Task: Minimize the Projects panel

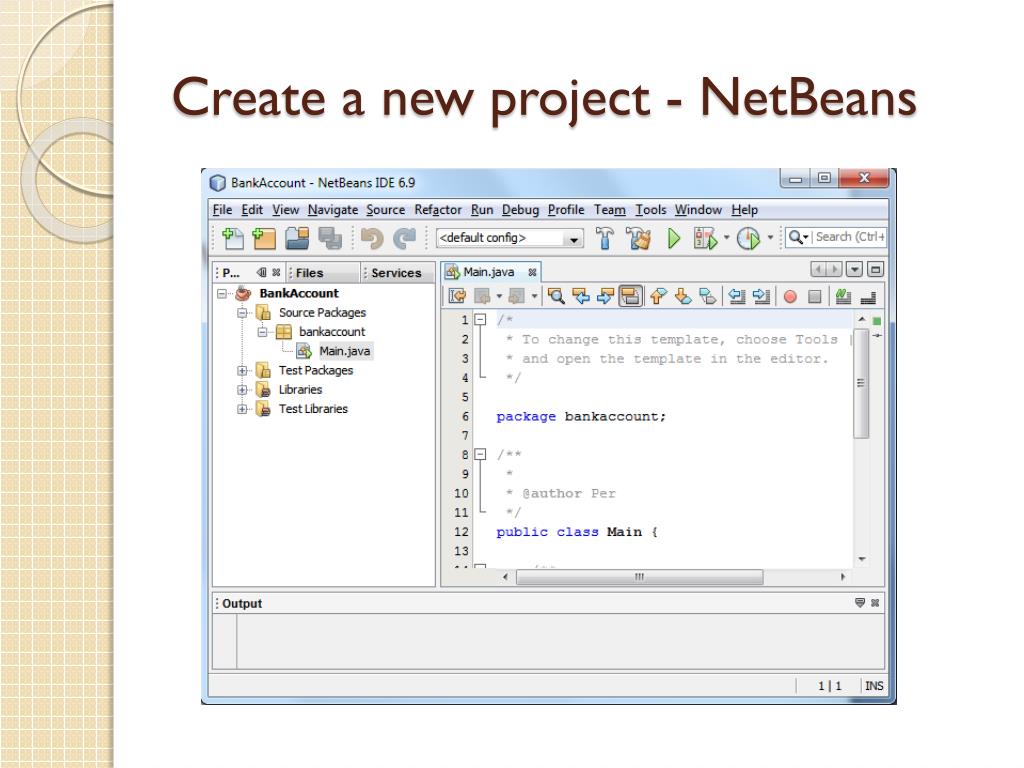Action: [262, 272]
